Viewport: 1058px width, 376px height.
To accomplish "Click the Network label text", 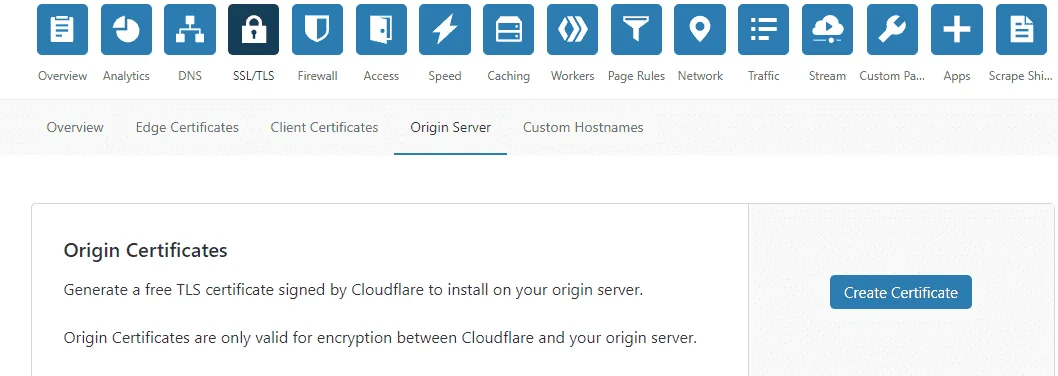I will [x=700, y=76].
